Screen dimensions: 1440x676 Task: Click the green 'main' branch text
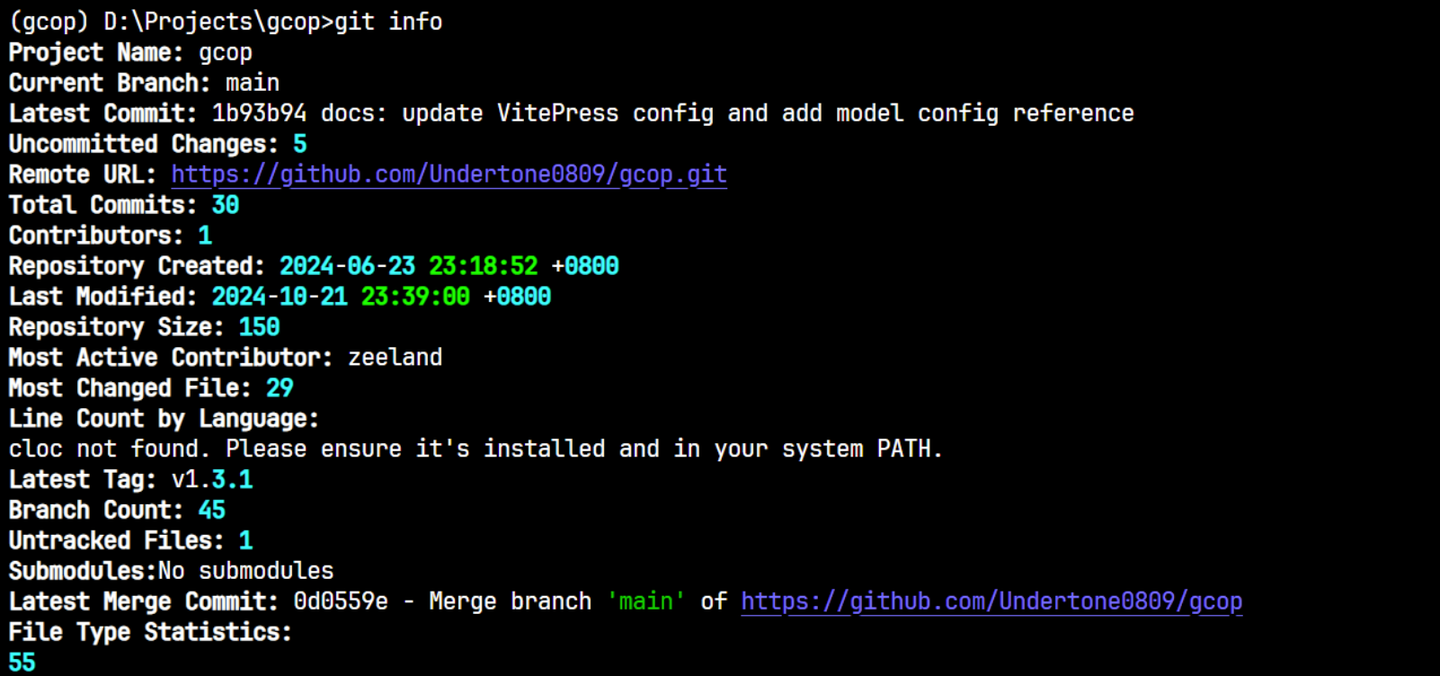point(646,602)
